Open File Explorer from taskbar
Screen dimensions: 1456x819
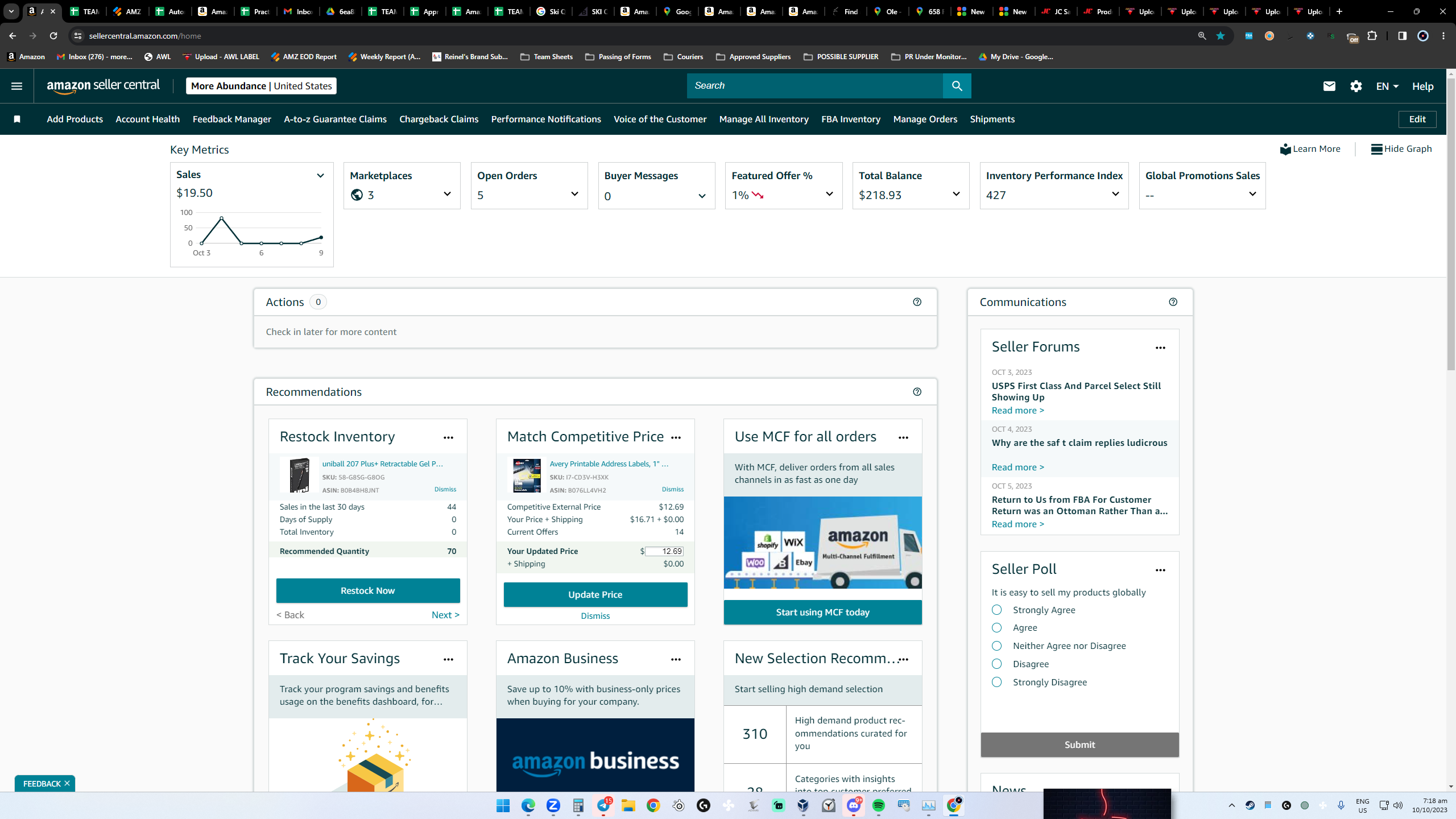click(x=628, y=805)
